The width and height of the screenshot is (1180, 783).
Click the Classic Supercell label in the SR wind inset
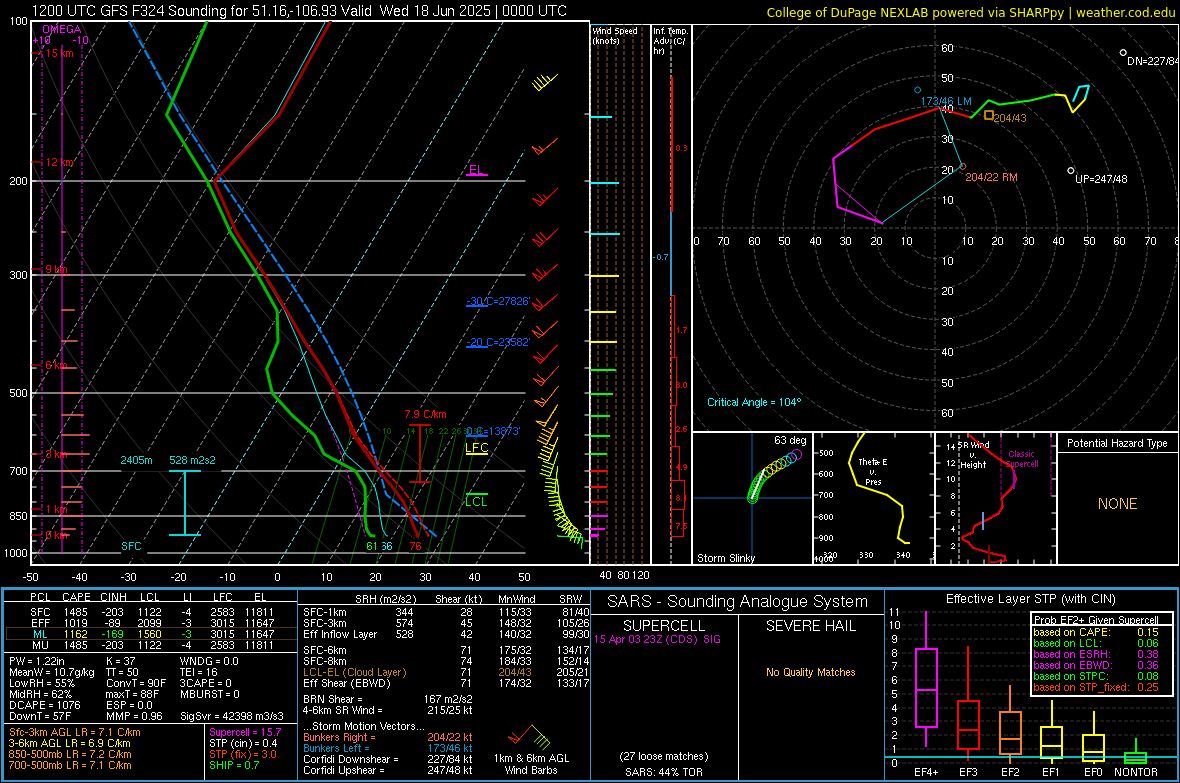click(1021, 459)
